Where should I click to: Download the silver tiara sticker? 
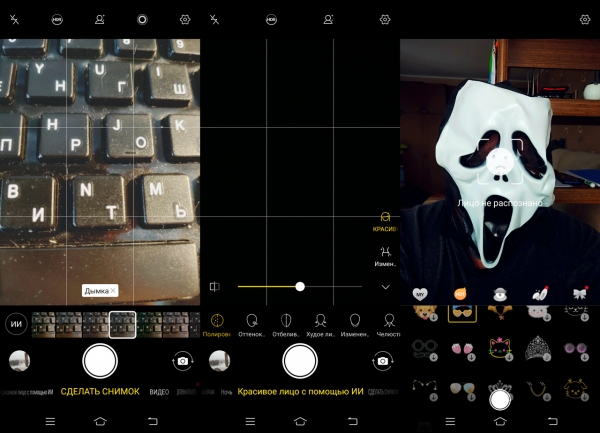coord(538,348)
